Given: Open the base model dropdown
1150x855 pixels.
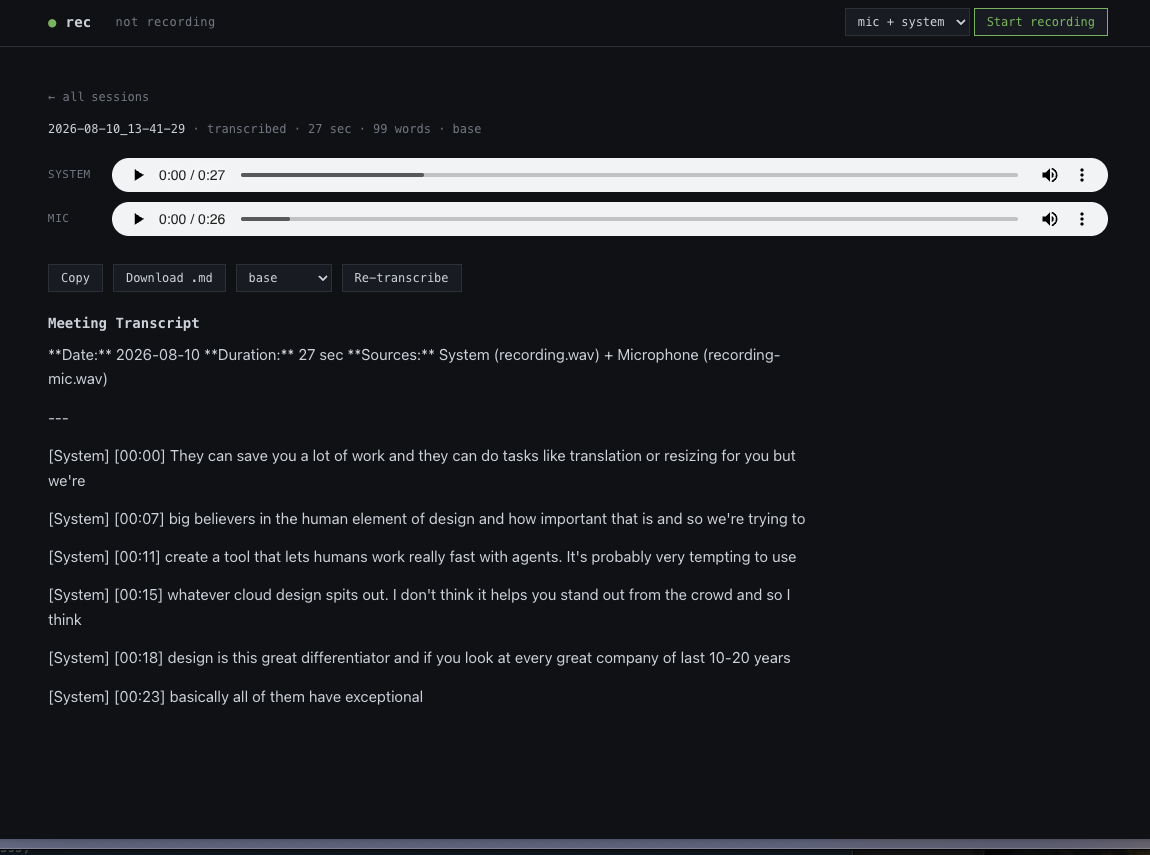Looking at the screenshot, I should tap(284, 278).
